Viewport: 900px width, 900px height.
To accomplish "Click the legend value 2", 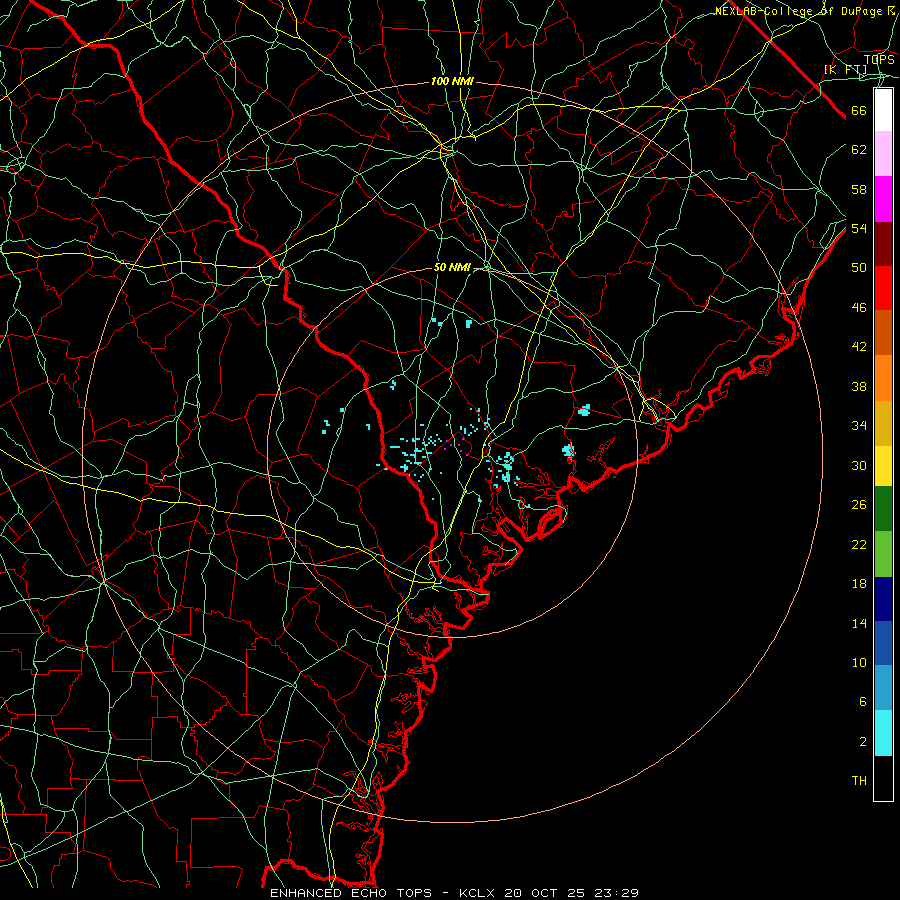I will [x=863, y=742].
